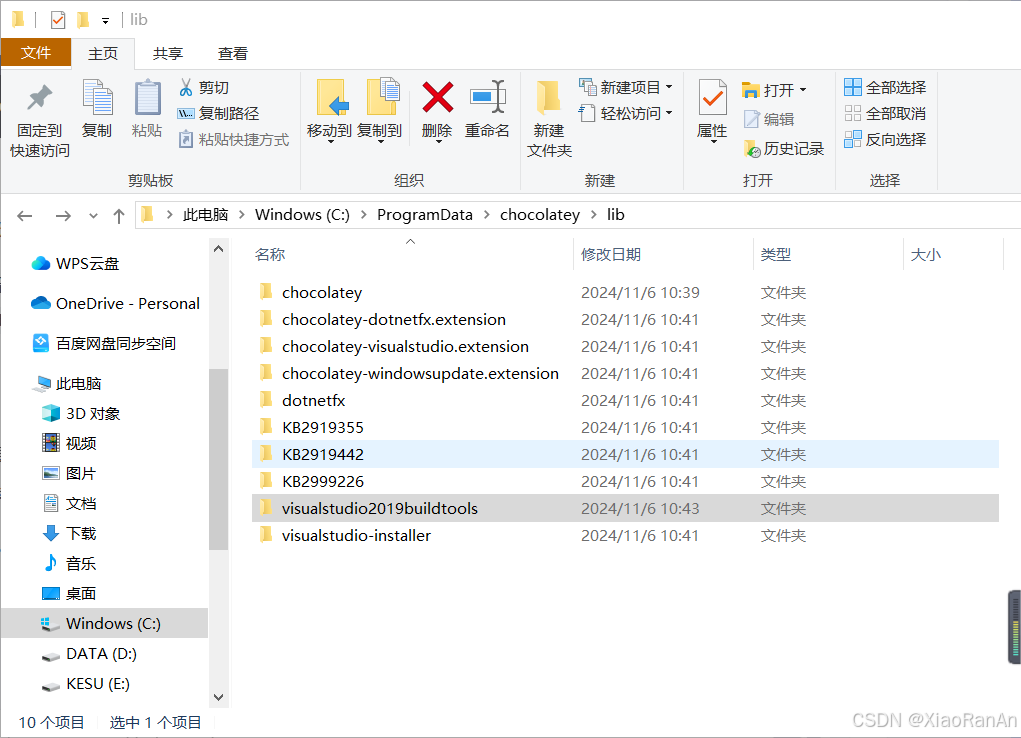Copy path of selected folder
The image size is (1021, 738).
[218, 113]
